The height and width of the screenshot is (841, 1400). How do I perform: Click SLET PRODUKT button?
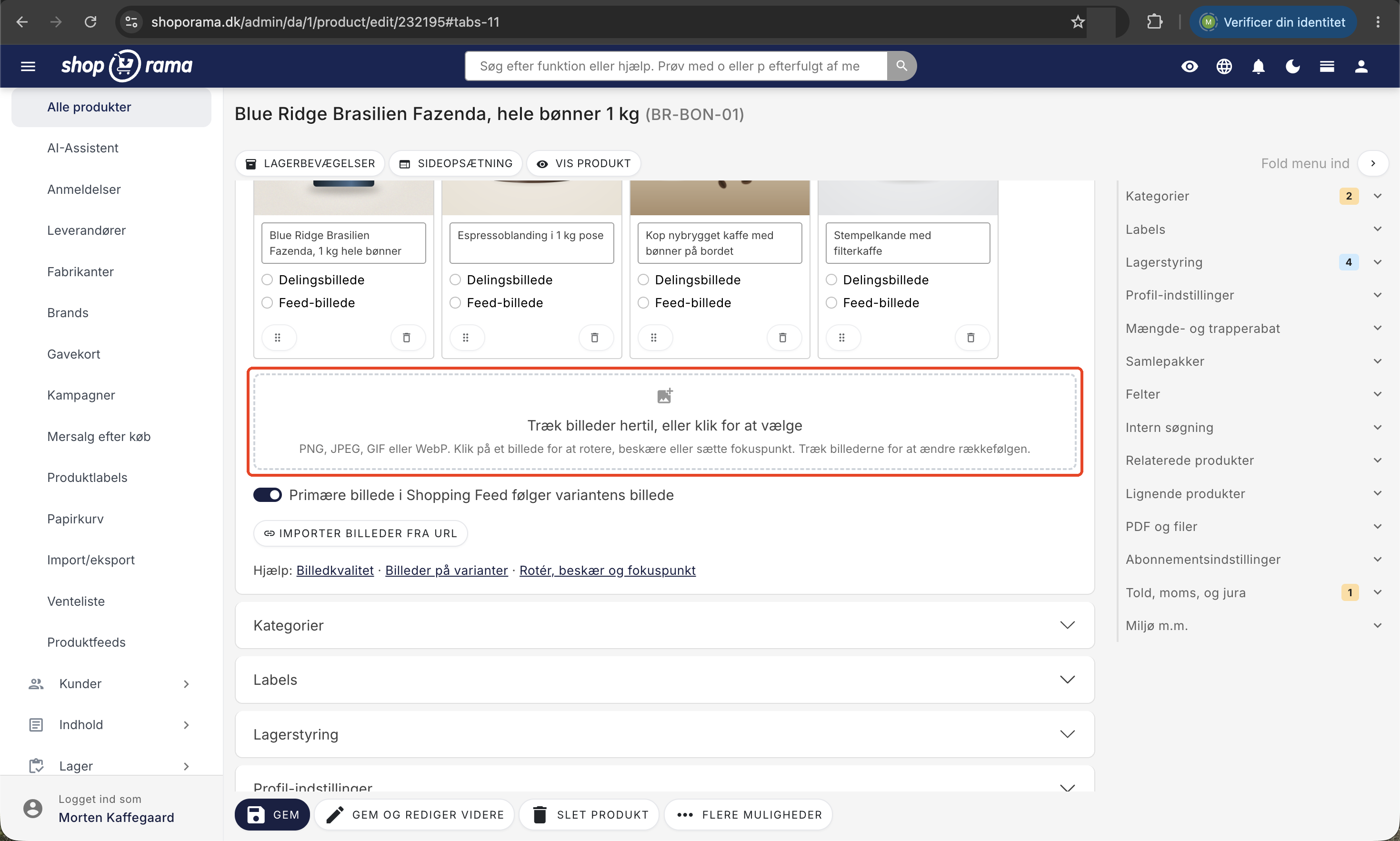point(589,814)
